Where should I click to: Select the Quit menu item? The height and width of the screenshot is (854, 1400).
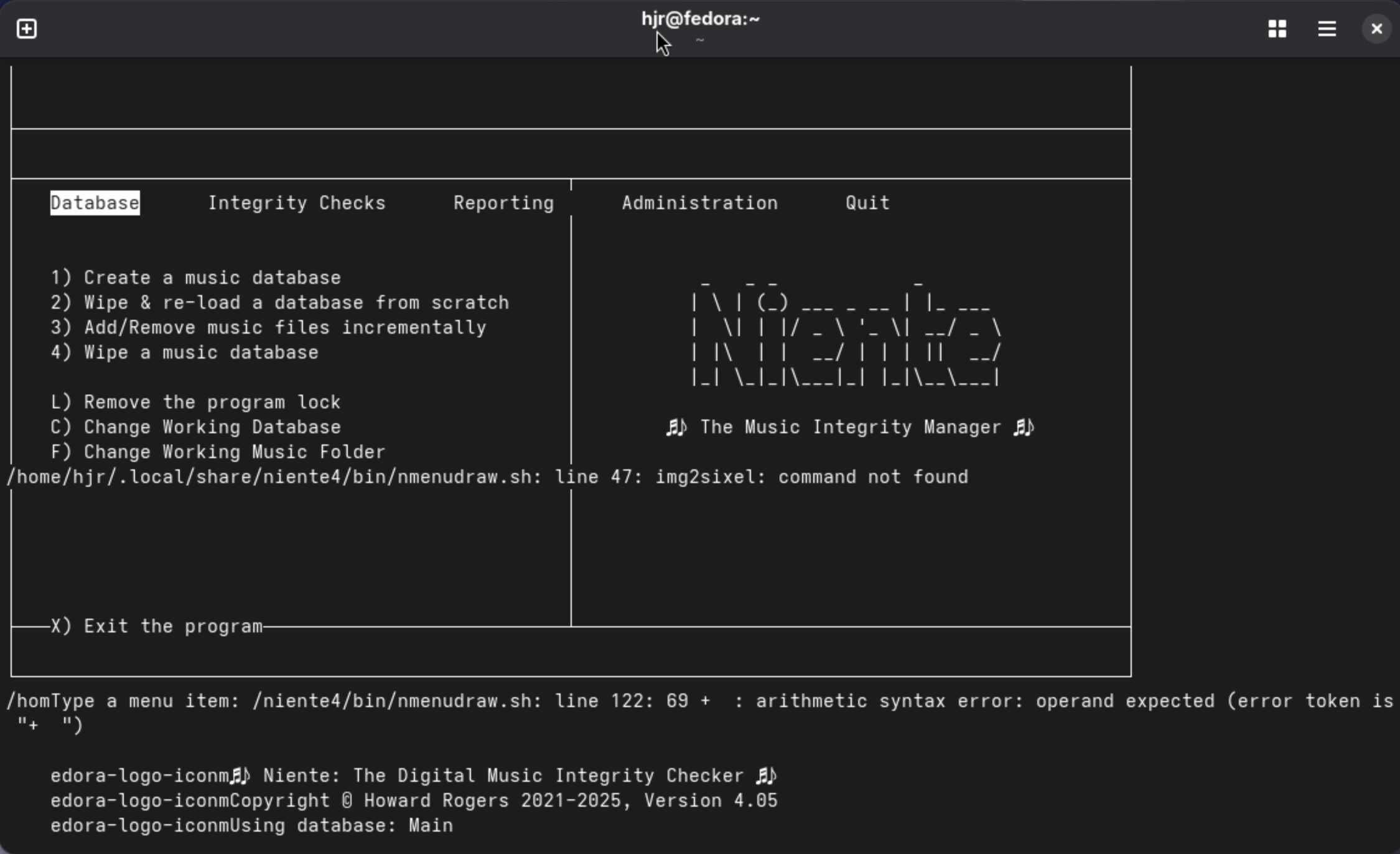867,203
